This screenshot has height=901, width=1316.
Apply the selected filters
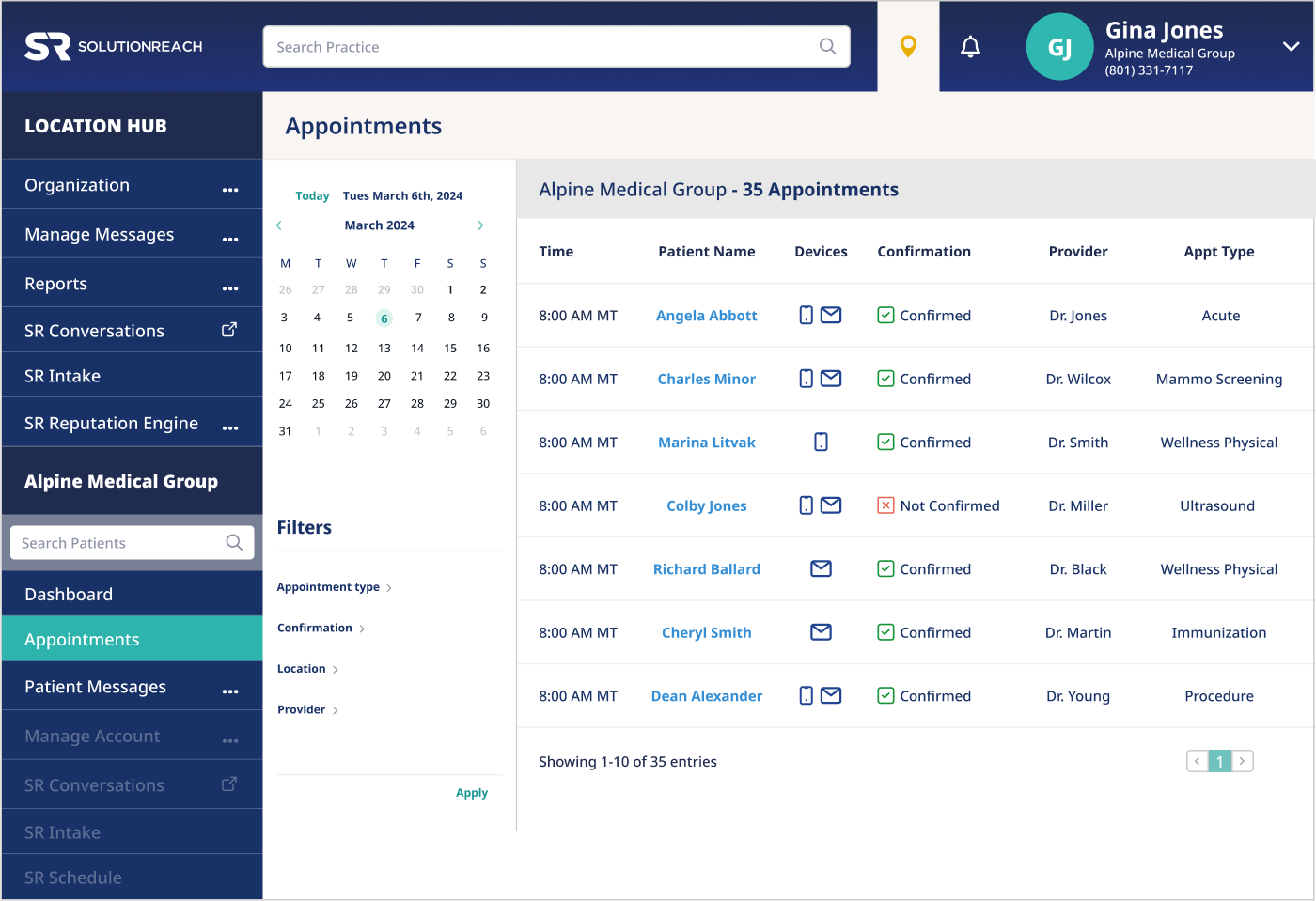(472, 793)
